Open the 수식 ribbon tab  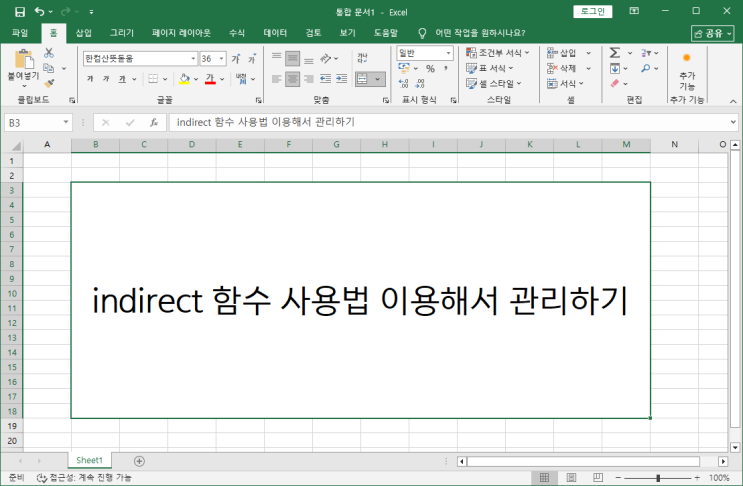click(237, 32)
